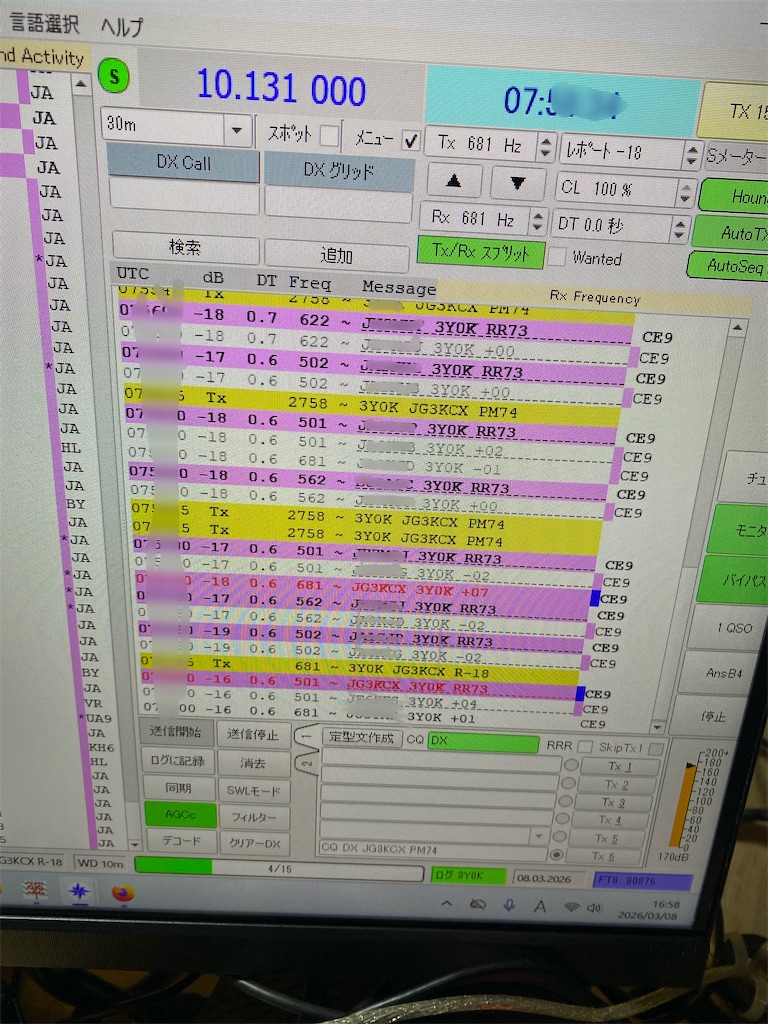Select the radio button beside Tx 3
The width and height of the screenshot is (768, 1024).
(x=566, y=801)
